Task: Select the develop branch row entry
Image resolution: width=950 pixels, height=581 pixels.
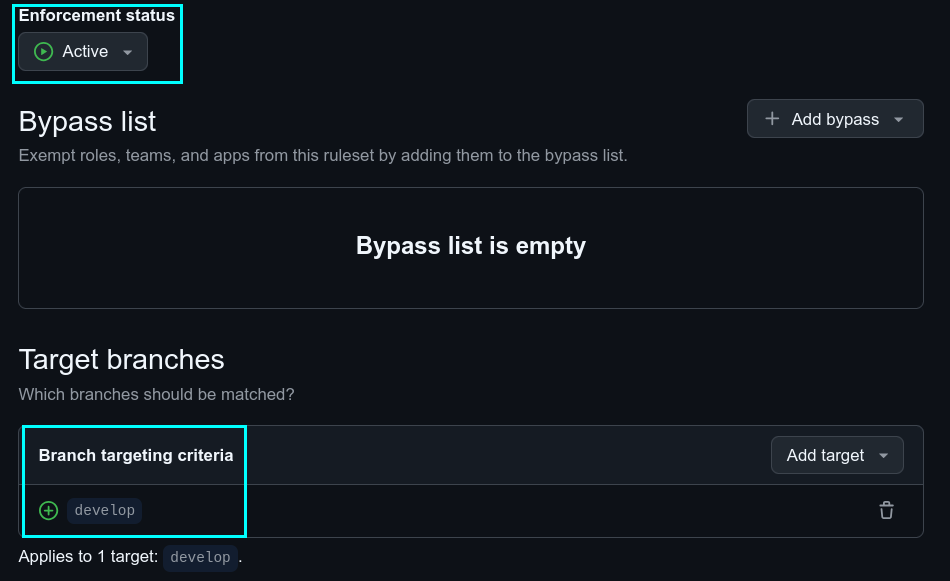Action: pyautogui.click(x=104, y=510)
